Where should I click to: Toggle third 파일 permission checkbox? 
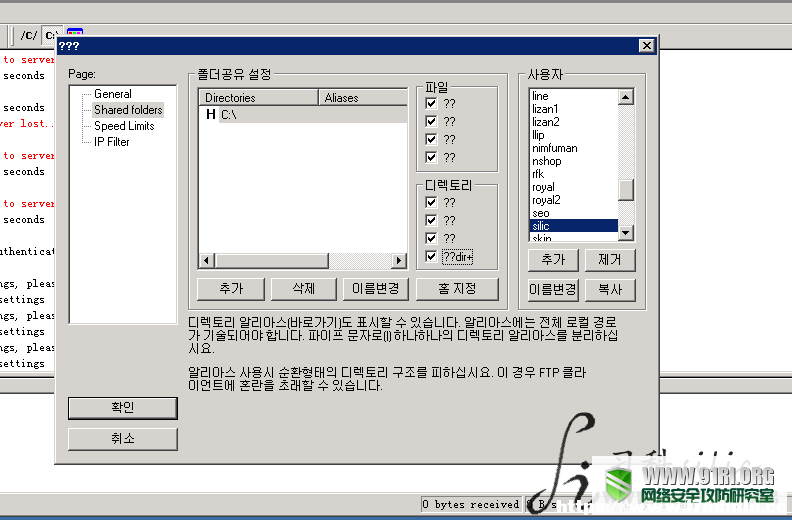[431, 139]
